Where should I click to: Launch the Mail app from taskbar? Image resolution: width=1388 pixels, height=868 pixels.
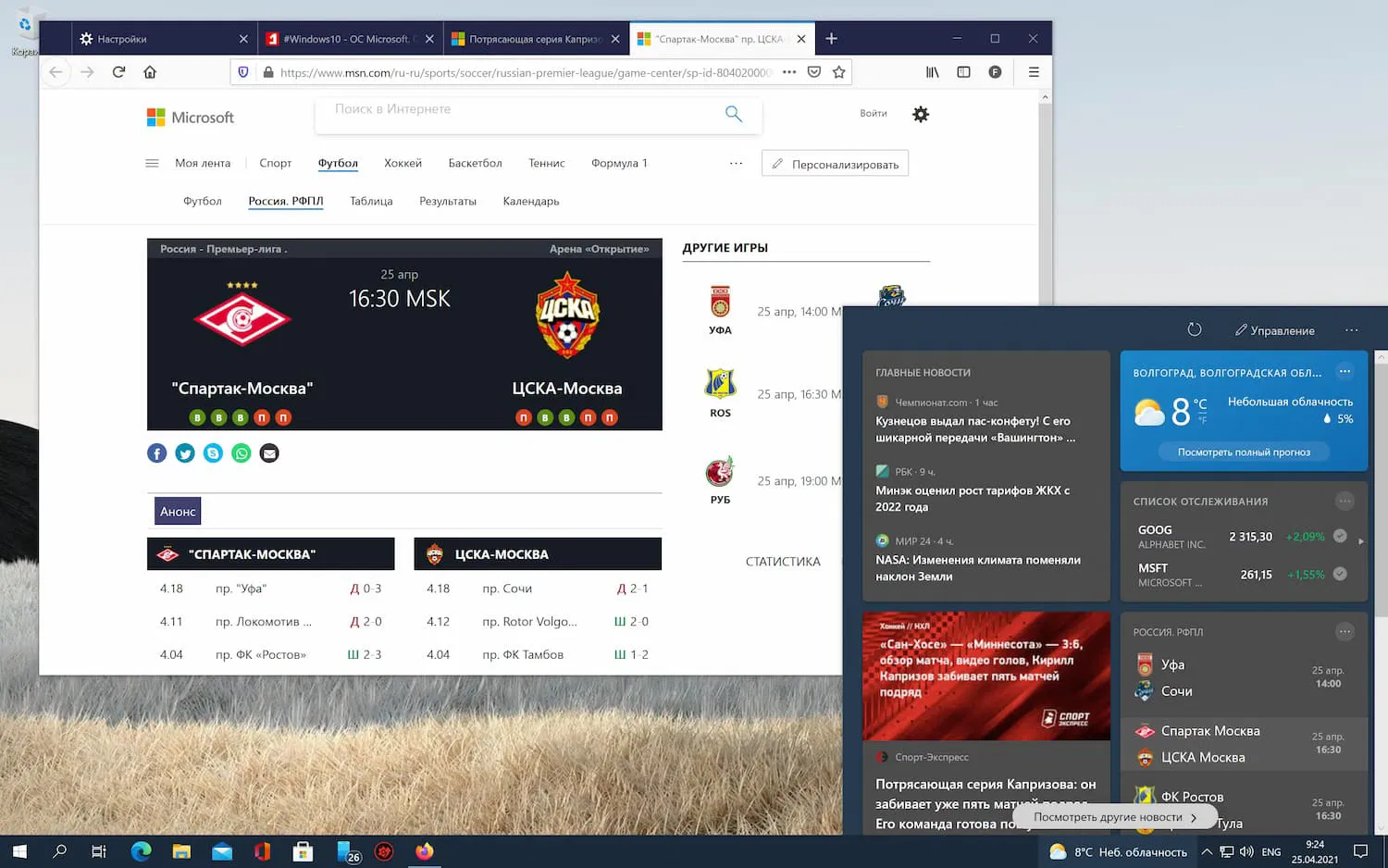click(222, 851)
